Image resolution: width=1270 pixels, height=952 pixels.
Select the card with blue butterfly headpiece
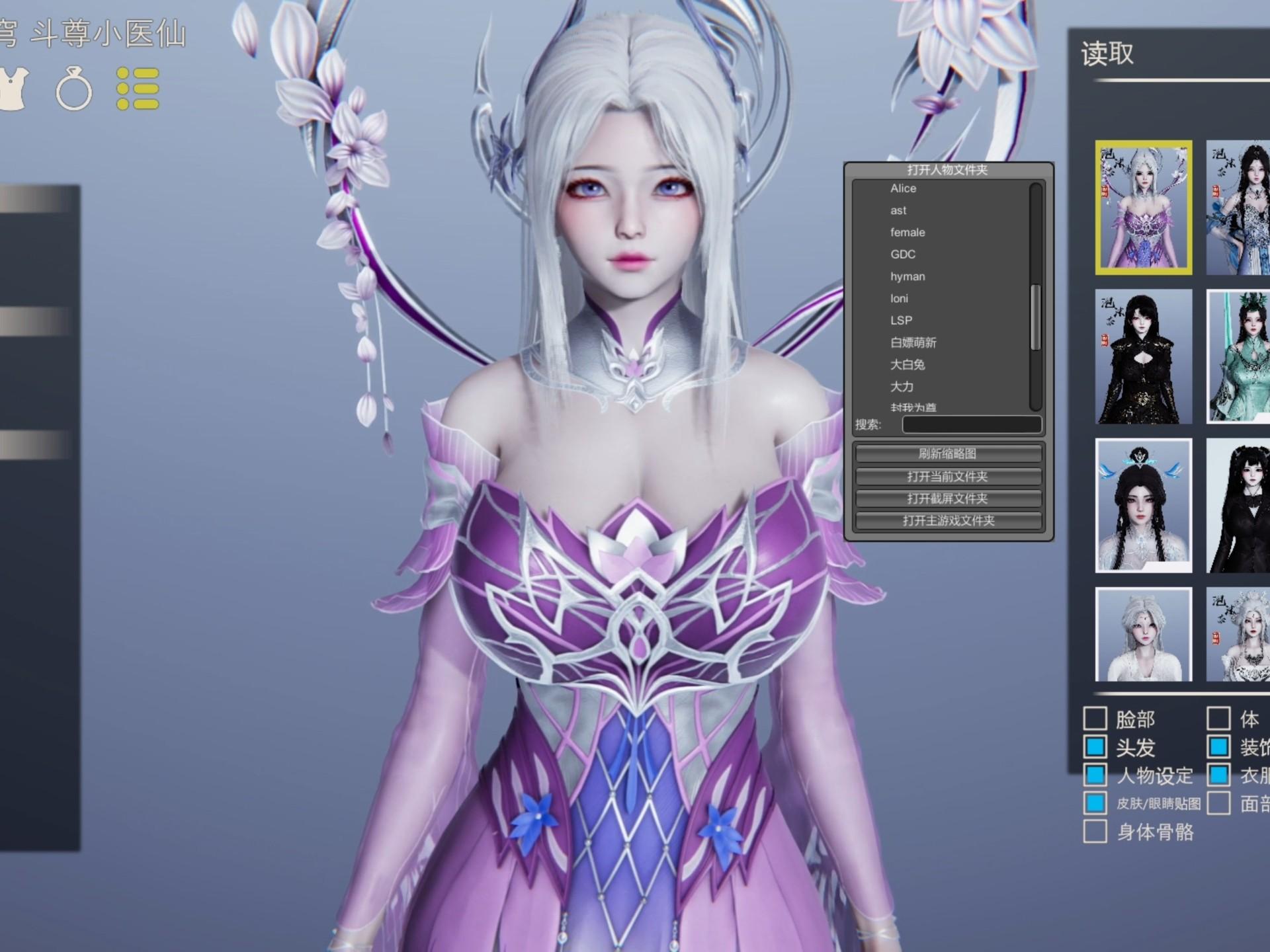point(1143,506)
